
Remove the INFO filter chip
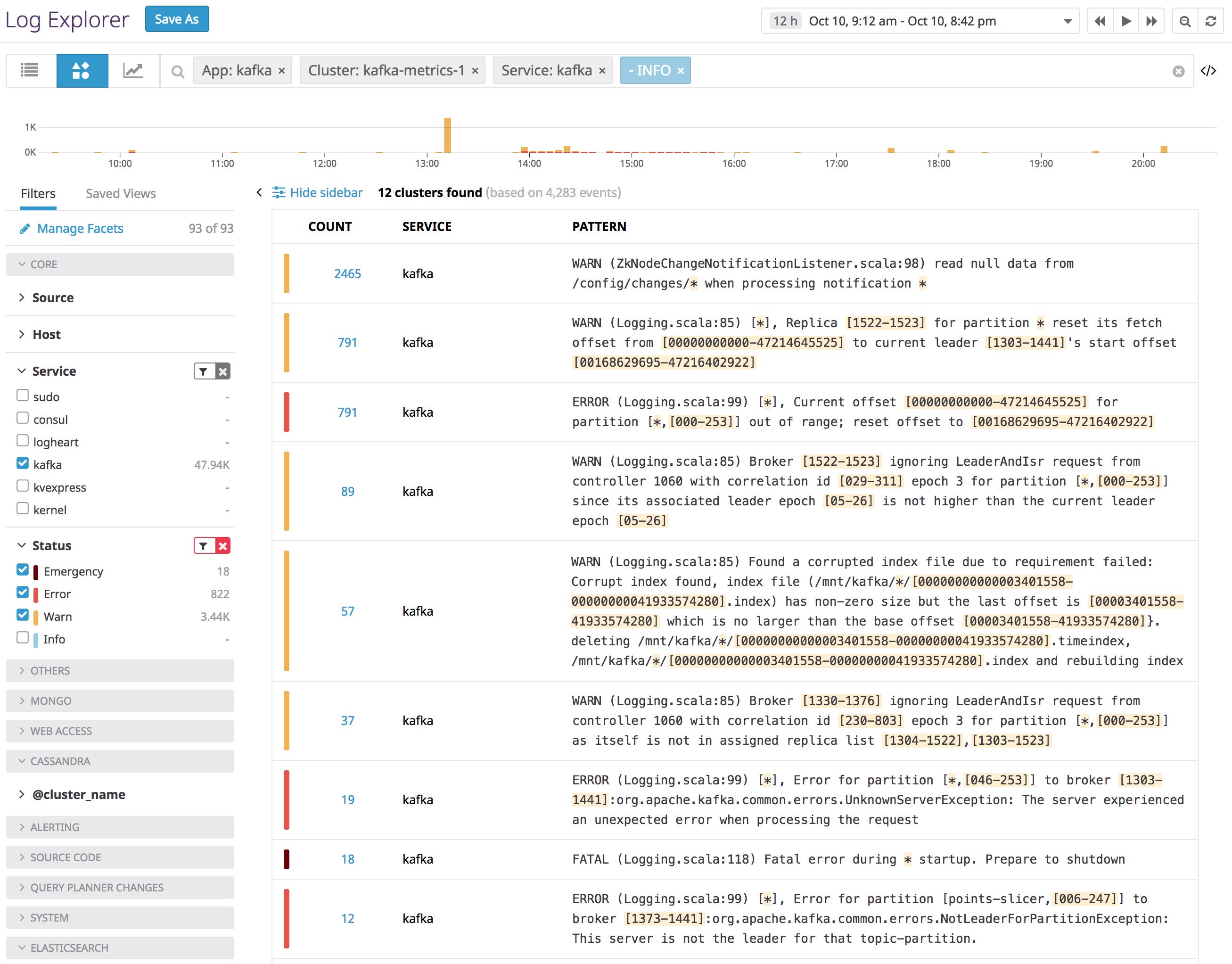point(681,71)
